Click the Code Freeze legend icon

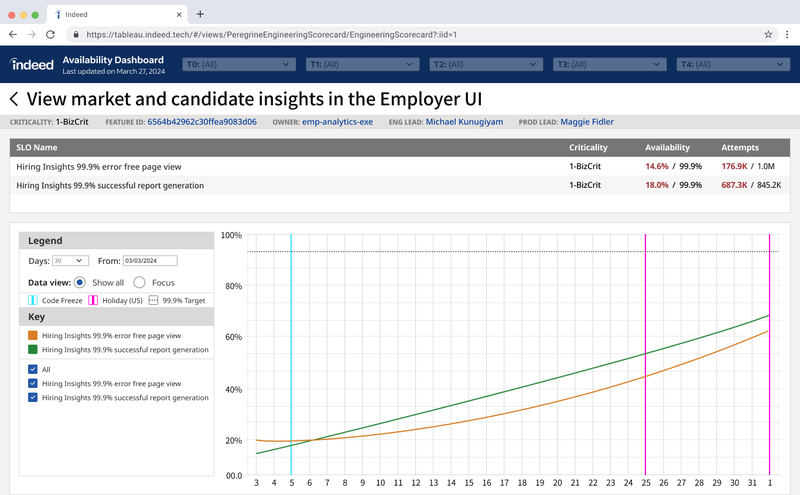(33, 300)
